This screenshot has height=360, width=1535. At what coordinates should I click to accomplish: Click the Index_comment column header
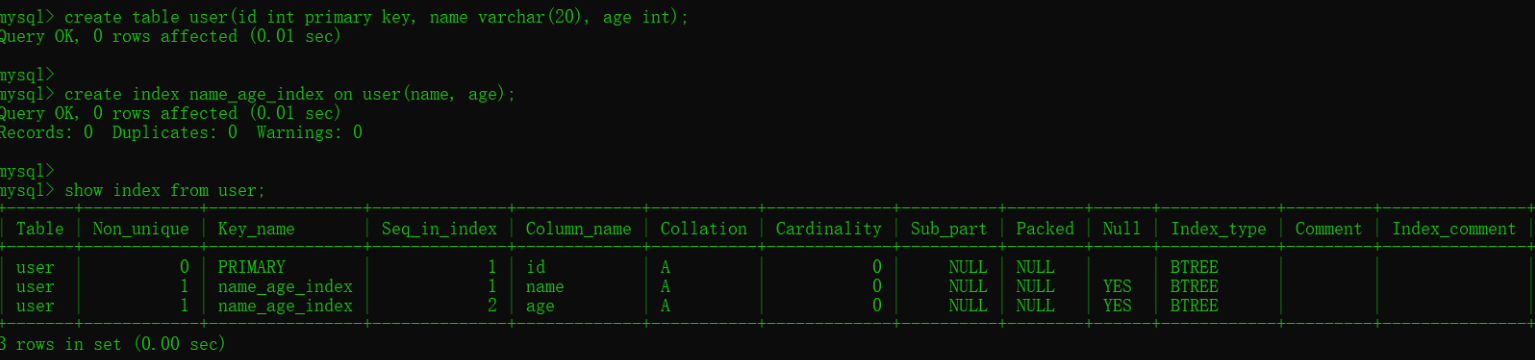(1454, 229)
